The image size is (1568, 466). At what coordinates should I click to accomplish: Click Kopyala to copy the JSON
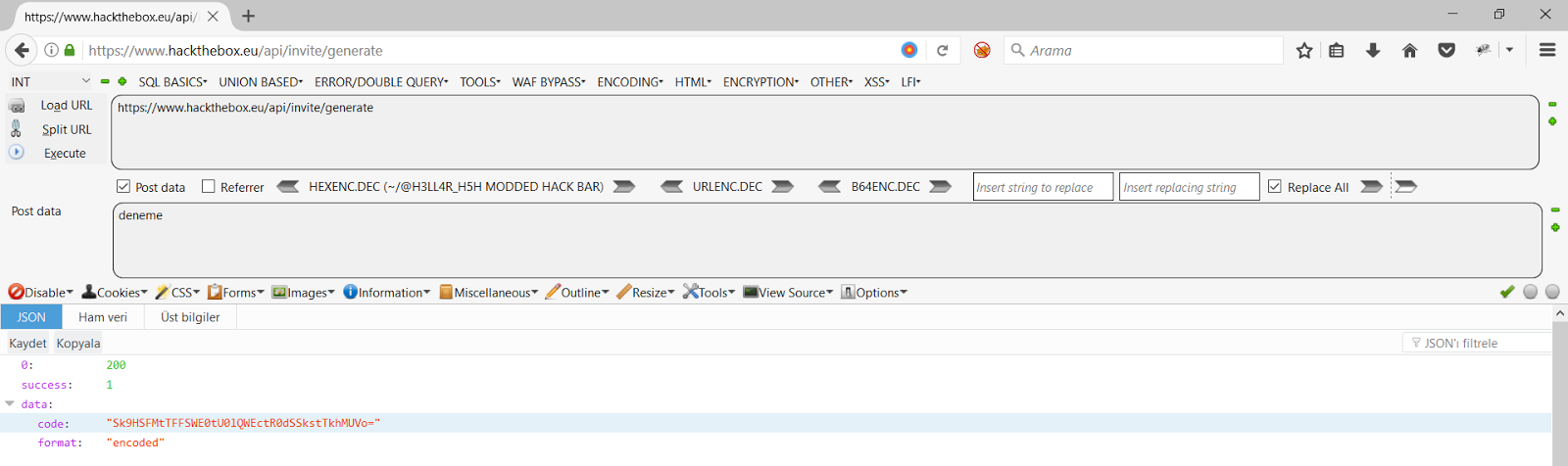click(x=78, y=343)
